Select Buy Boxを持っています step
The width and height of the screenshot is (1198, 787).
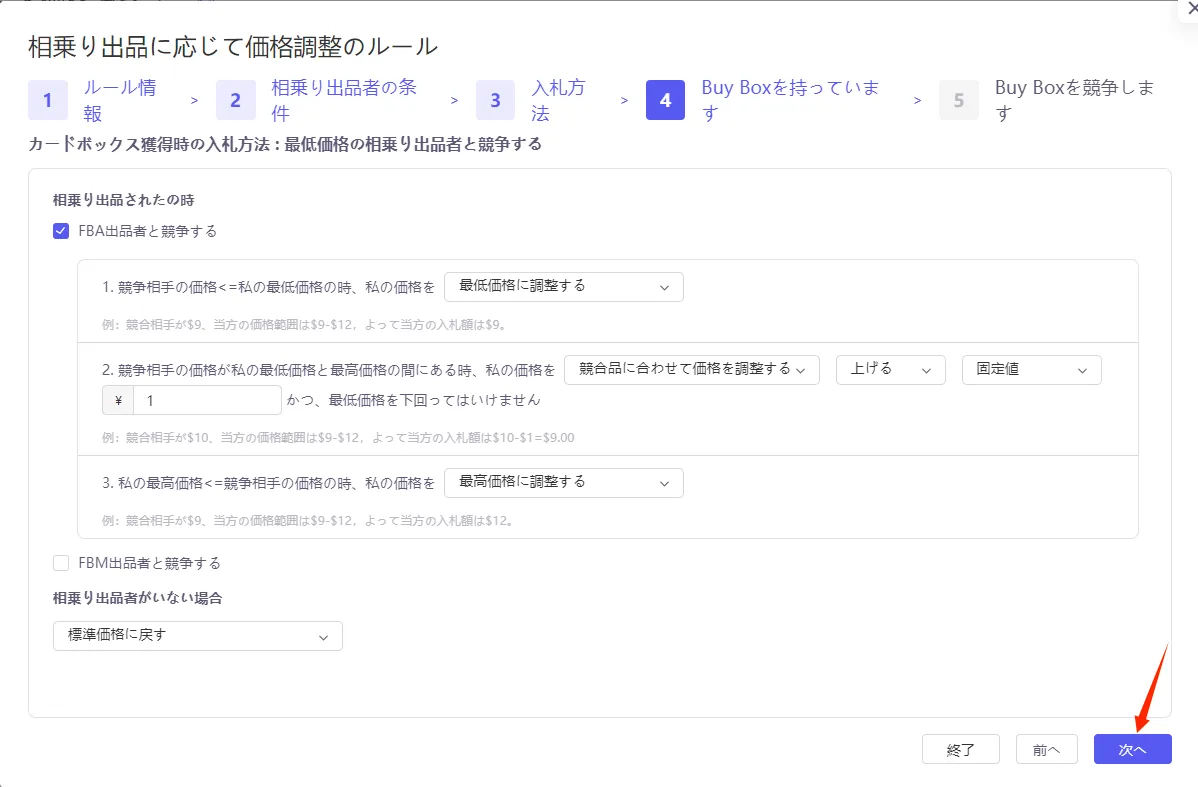791,100
